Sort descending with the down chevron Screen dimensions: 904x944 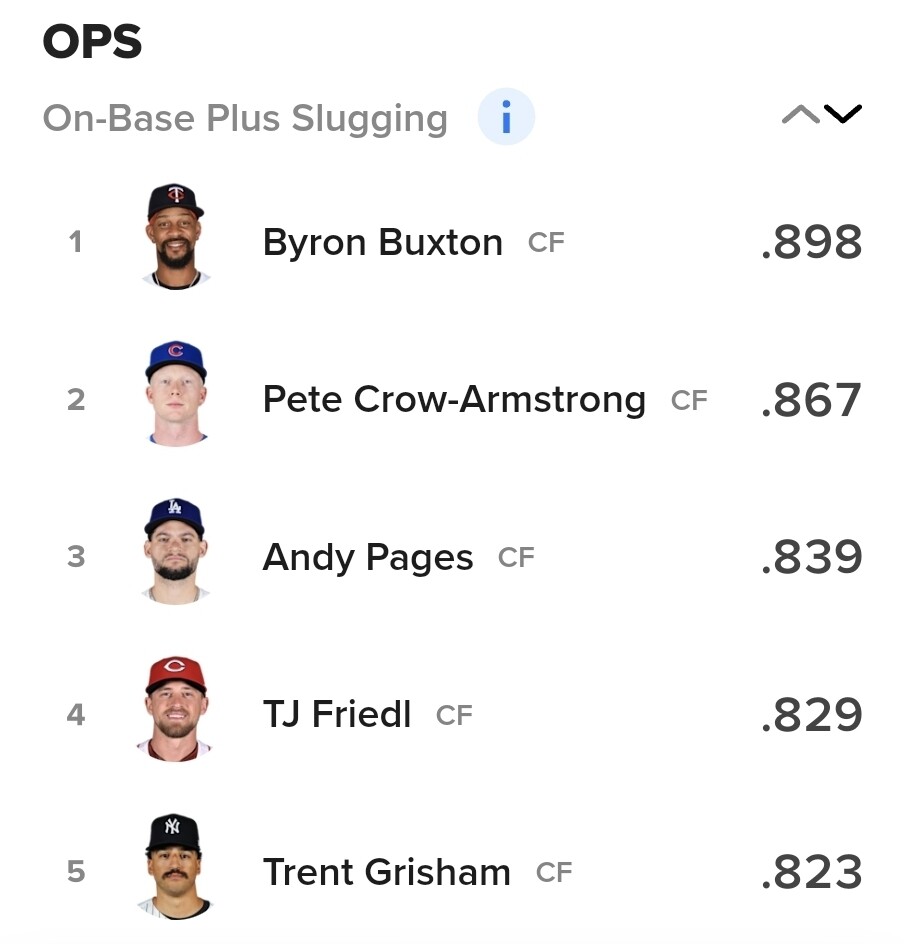[843, 114]
